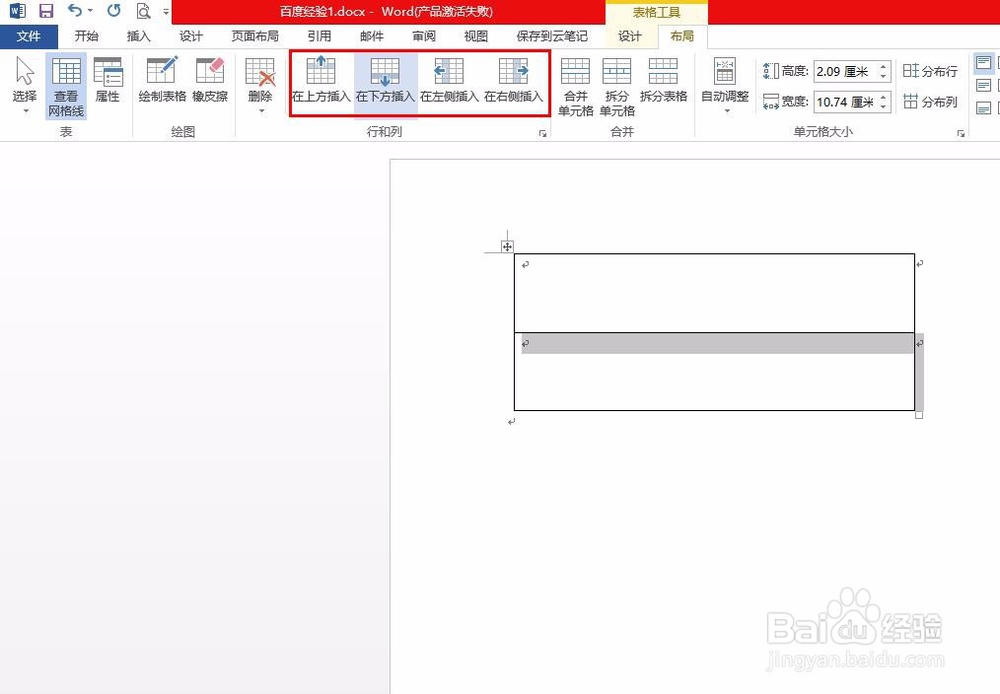Click 合并单元格 merge cells

click(575, 86)
